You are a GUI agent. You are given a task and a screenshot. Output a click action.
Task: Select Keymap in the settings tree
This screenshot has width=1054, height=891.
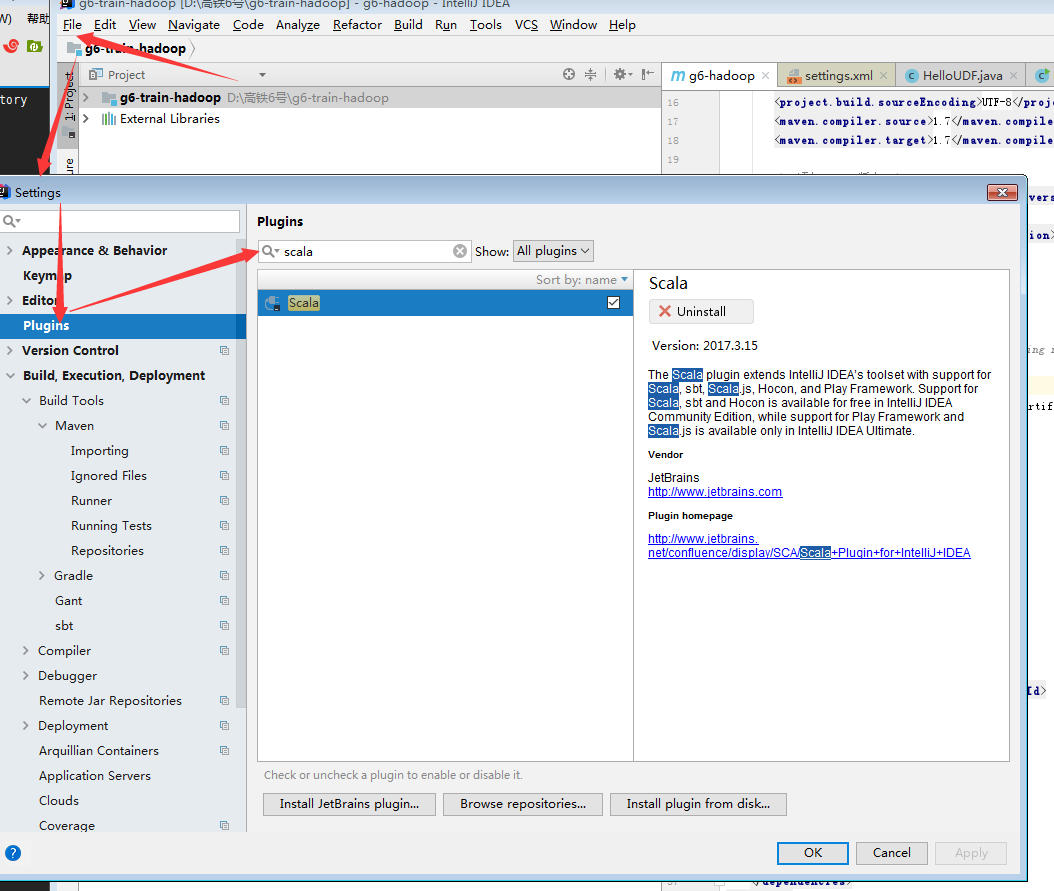[47, 275]
